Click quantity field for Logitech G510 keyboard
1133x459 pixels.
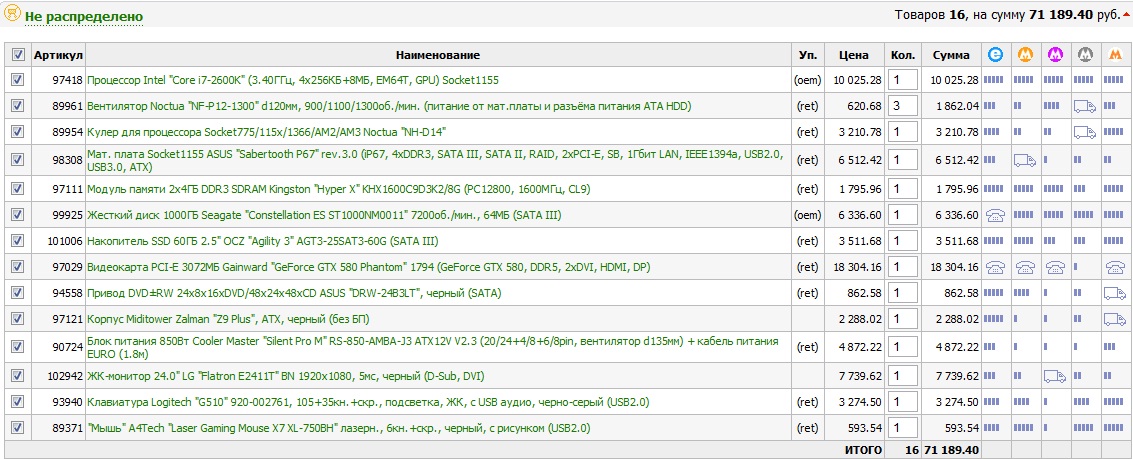pyautogui.click(x=902, y=402)
